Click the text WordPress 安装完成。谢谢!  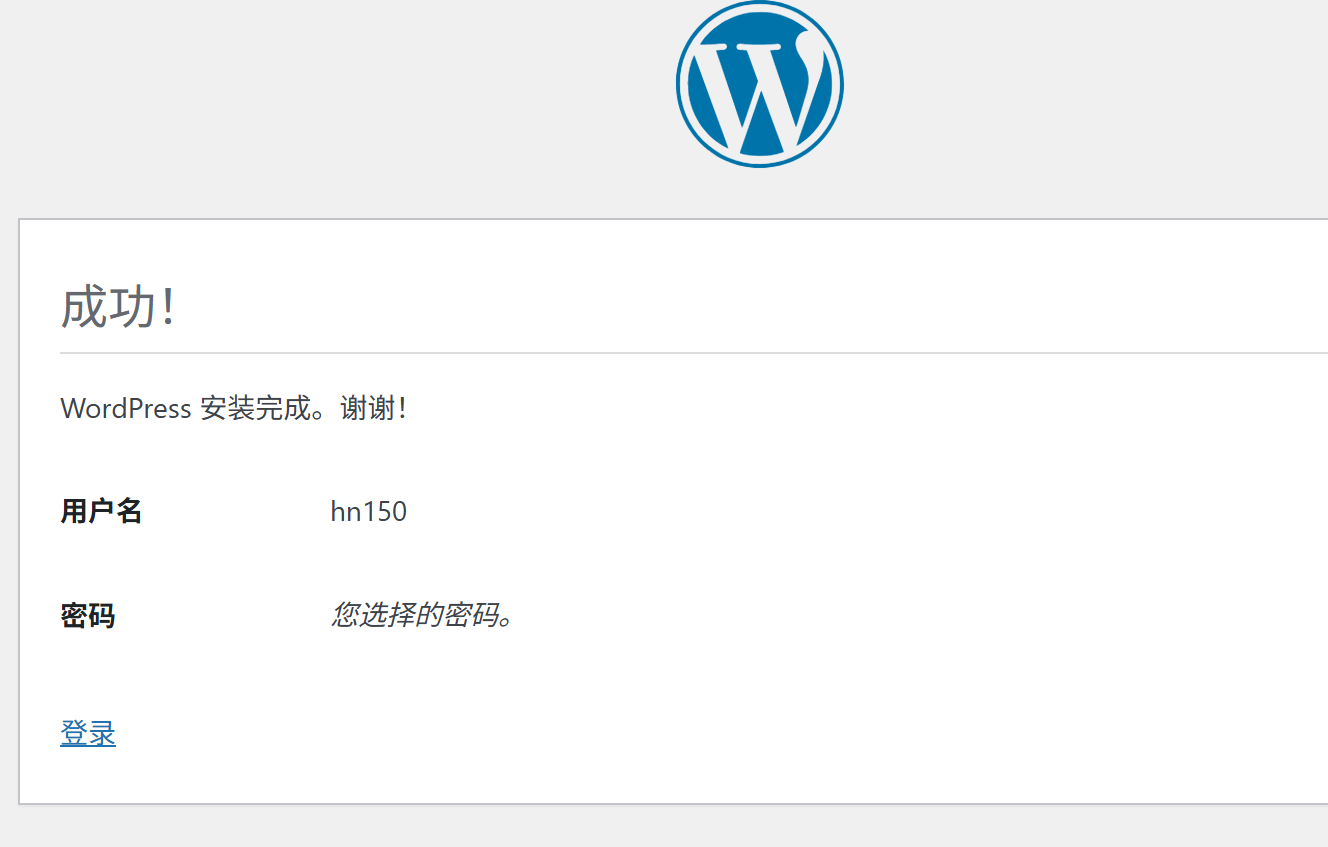coord(233,408)
